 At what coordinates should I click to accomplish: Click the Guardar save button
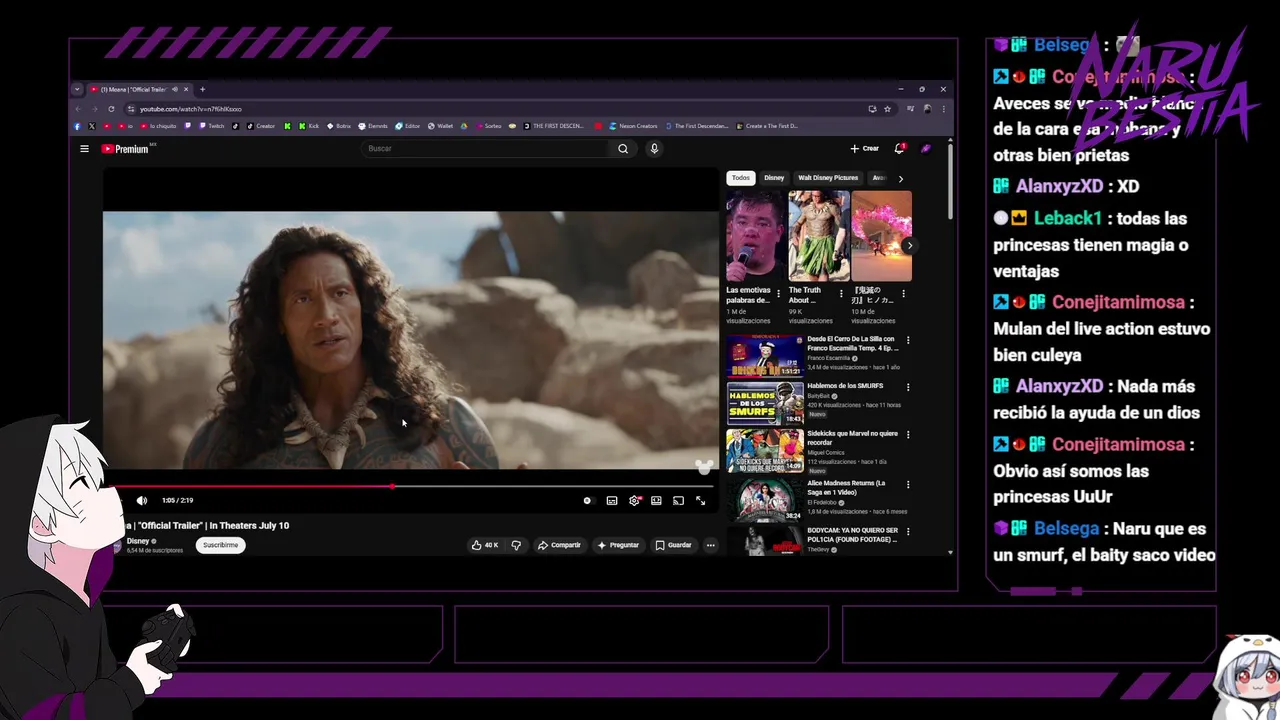pyautogui.click(x=673, y=545)
